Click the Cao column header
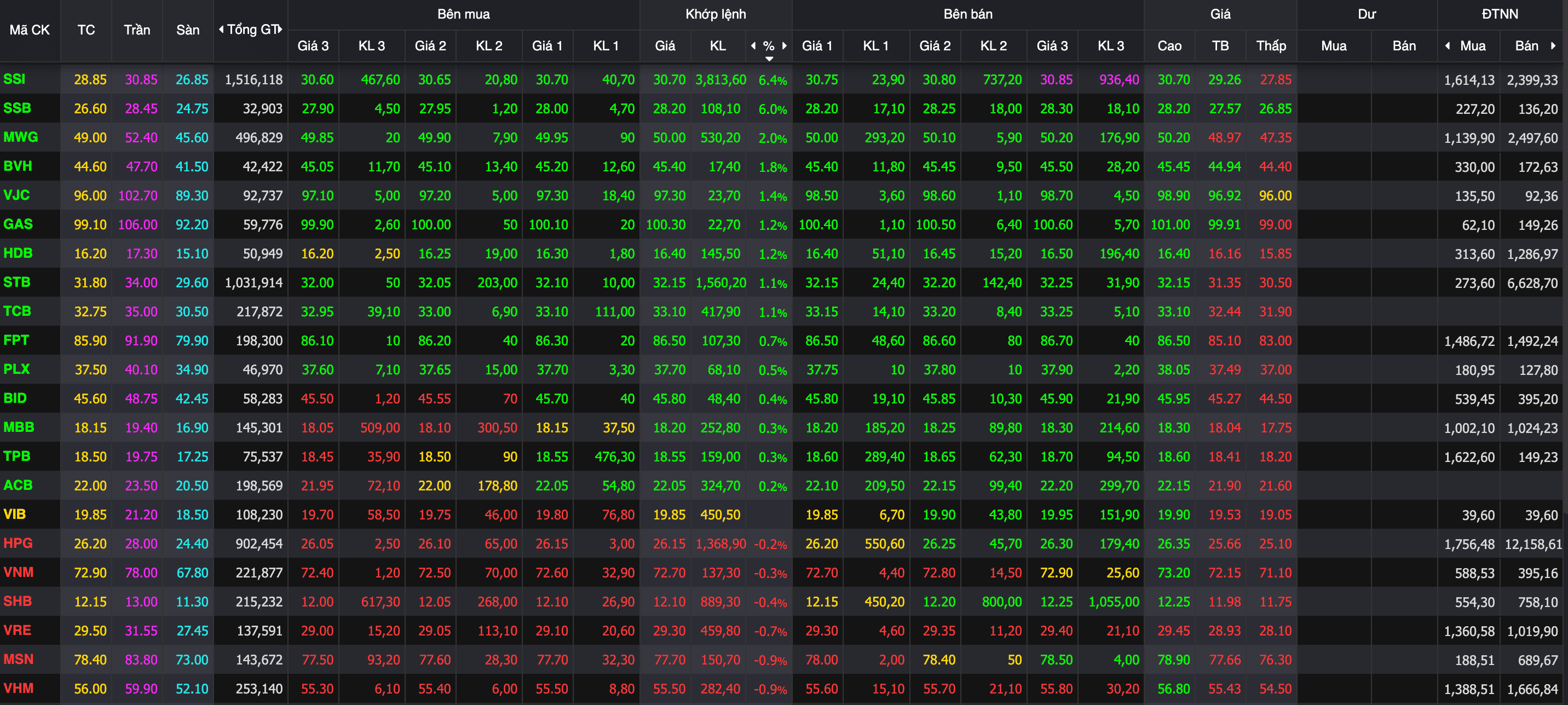Image resolution: width=1568 pixels, height=705 pixels. (x=1169, y=45)
